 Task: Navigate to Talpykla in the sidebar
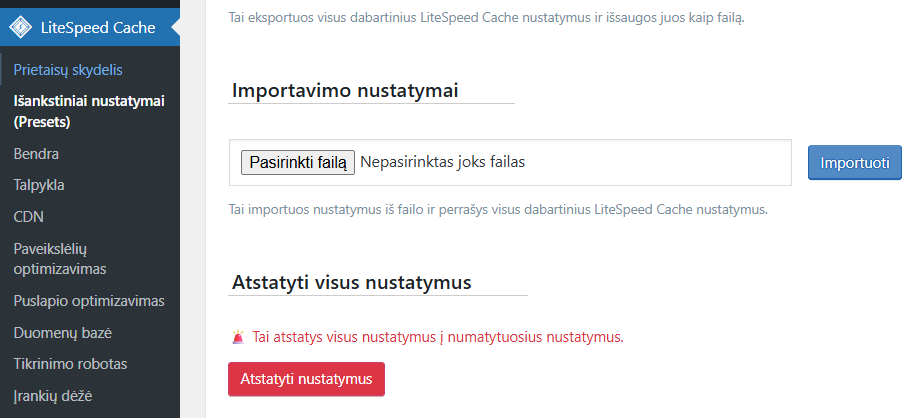click(39, 185)
